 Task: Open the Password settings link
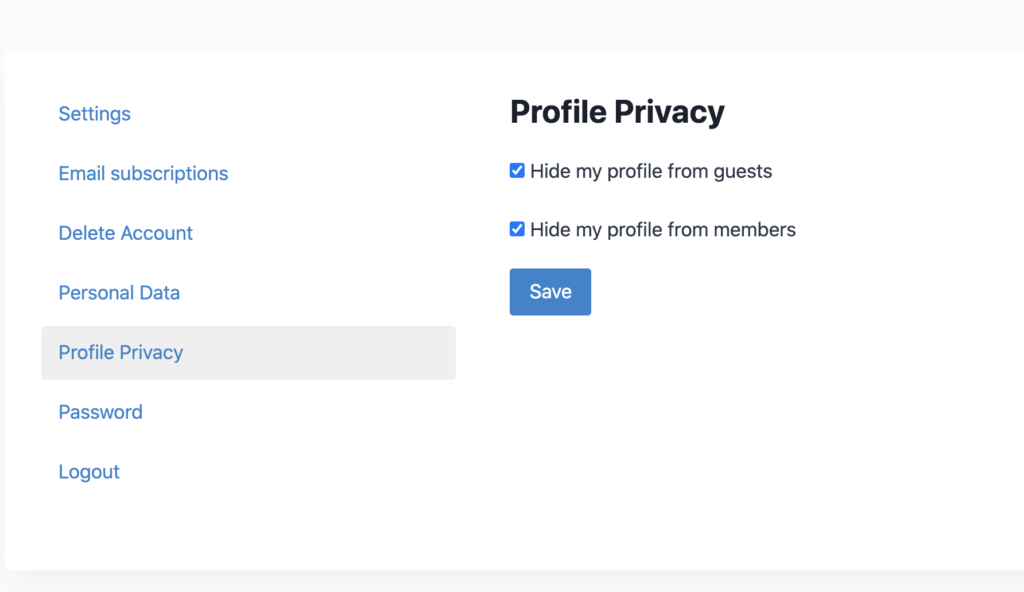tap(100, 412)
